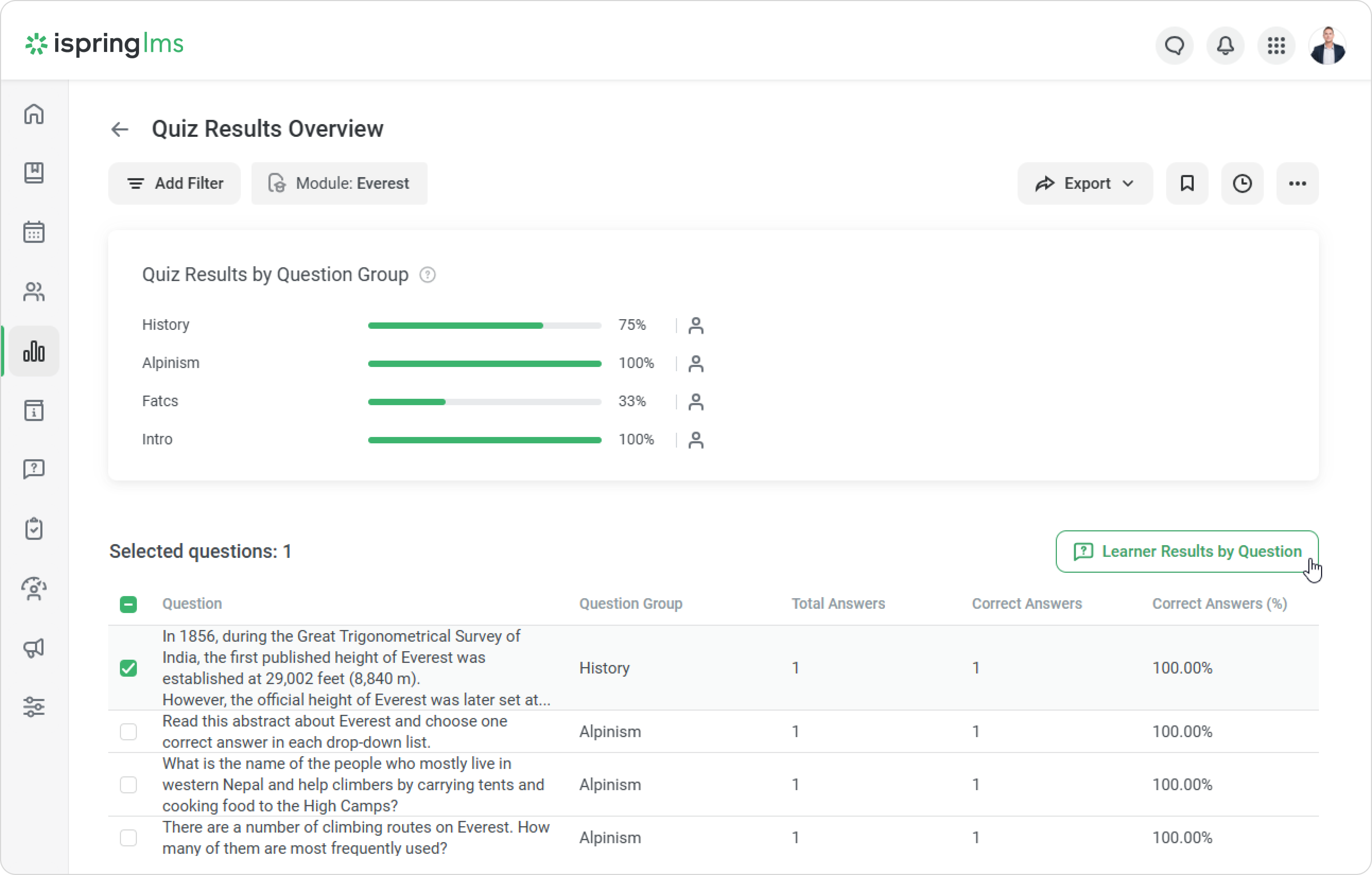1372x875 pixels.
Task: Go to Home in the sidebar
Action: pyautogui.click(x=34, y=114)
